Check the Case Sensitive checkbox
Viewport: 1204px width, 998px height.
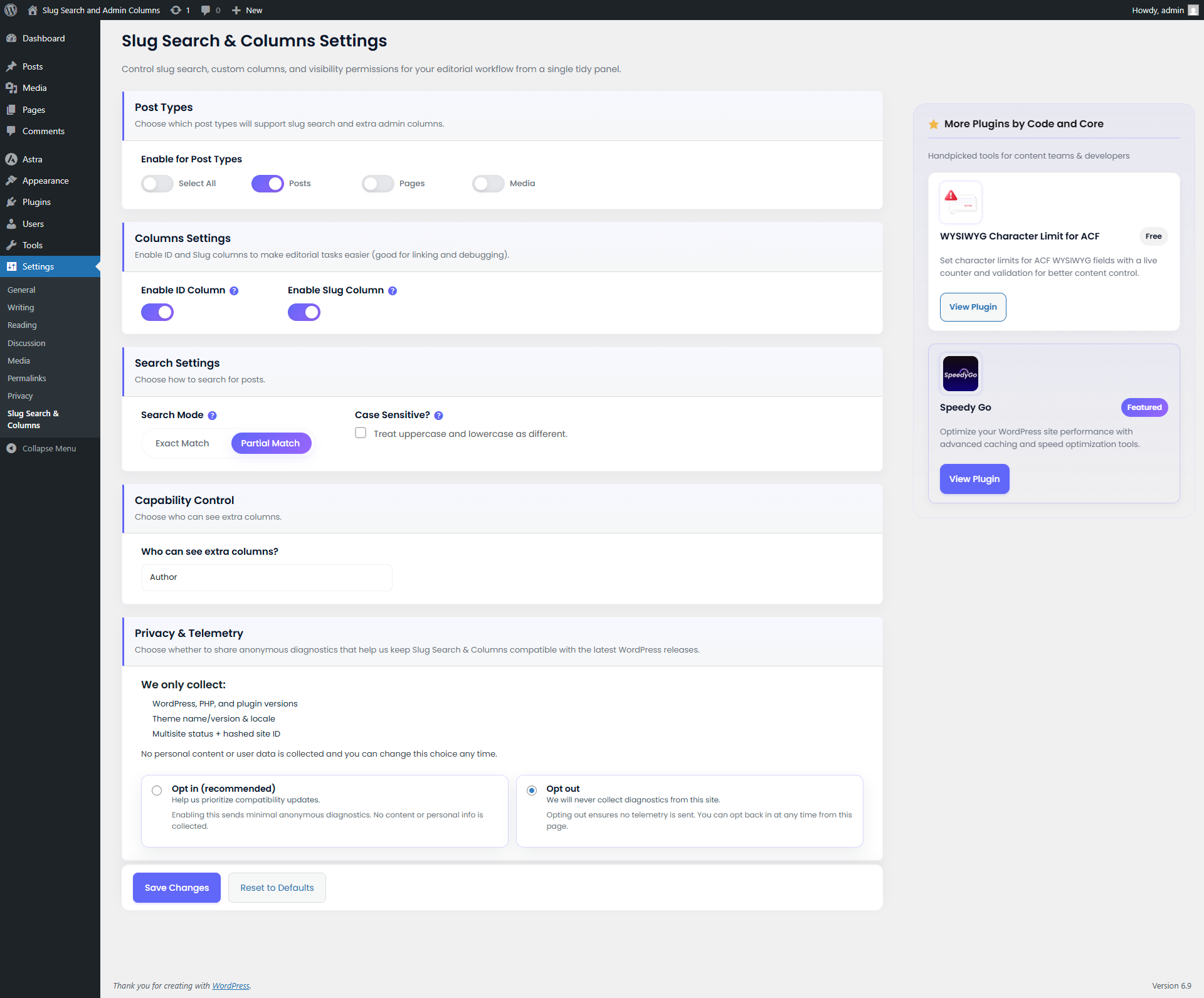coord(361,433)
